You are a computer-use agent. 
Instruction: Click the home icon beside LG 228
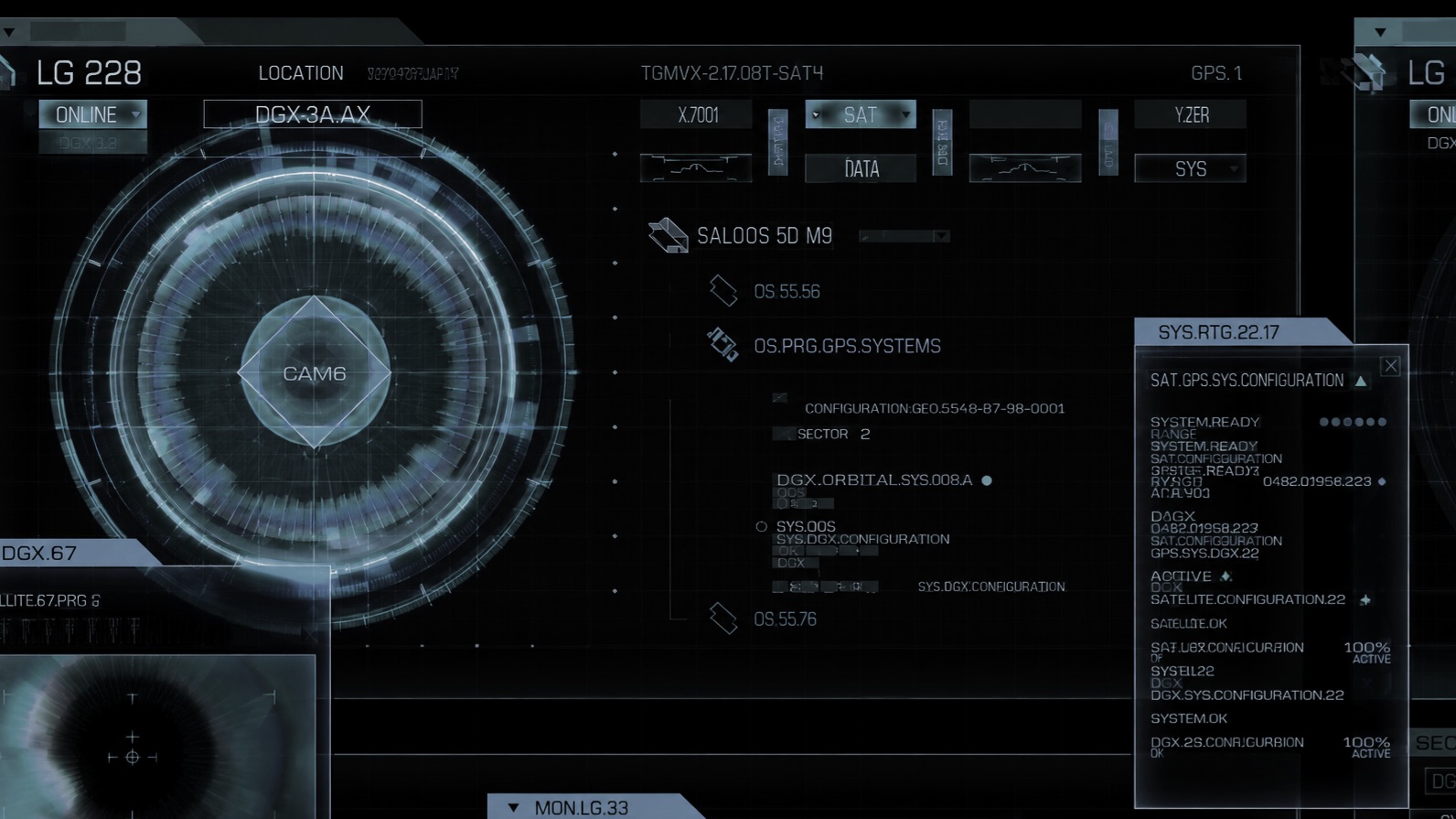tap(7, 71)
